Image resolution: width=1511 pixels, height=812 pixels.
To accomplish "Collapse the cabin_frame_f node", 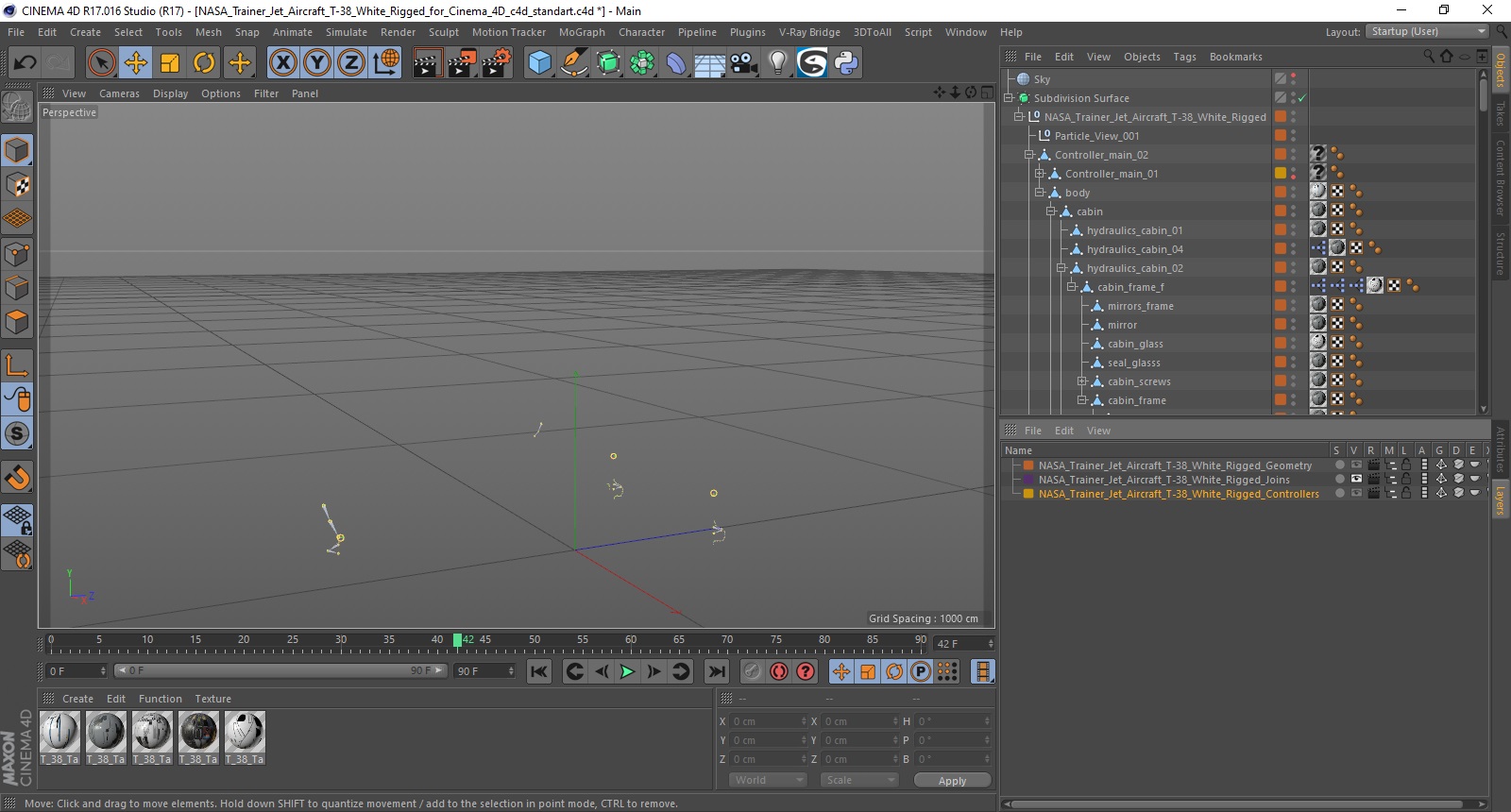I will [1072, 287].
